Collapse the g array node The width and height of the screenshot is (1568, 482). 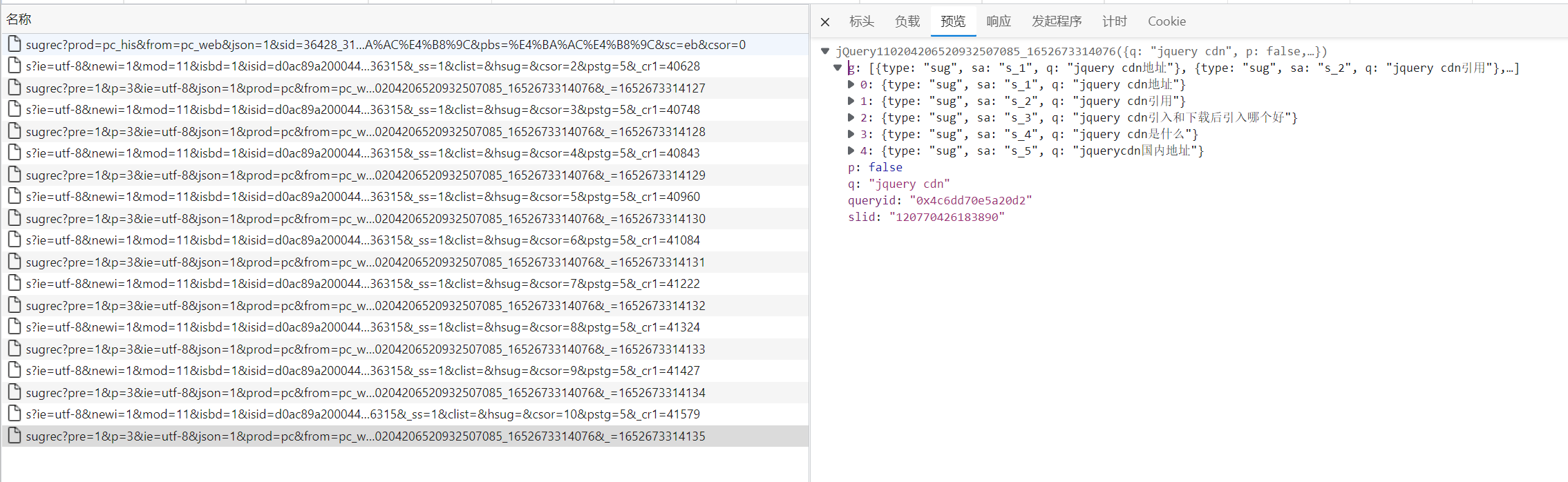click(x=838, y=68)
